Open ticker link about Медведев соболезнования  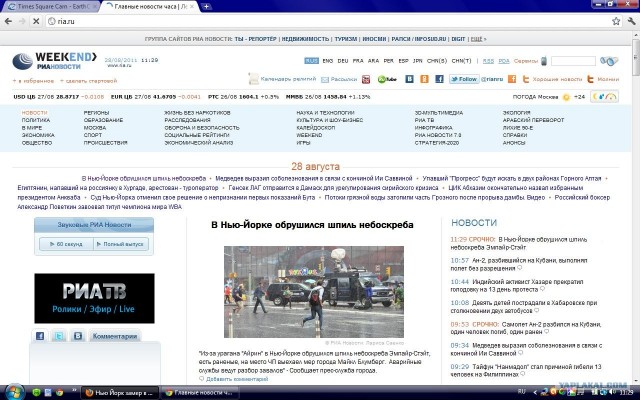click(x=314, y=178)
